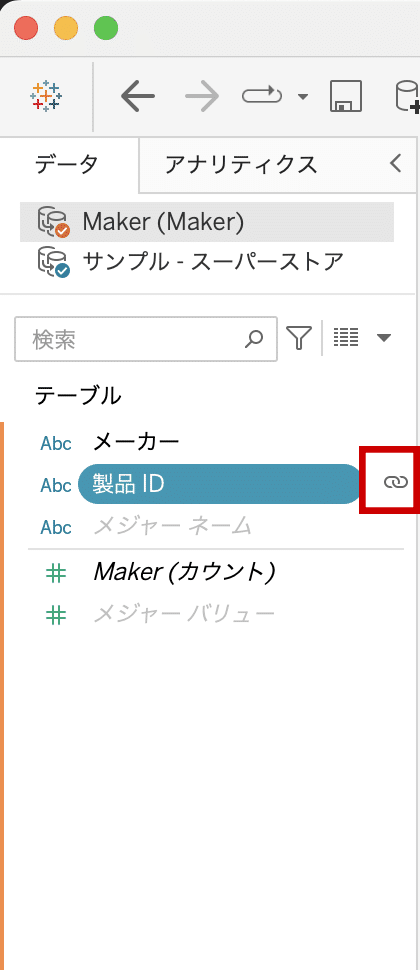420x970 pixels.
Task: Click the save workbook icon
Action: click(346, 97)
